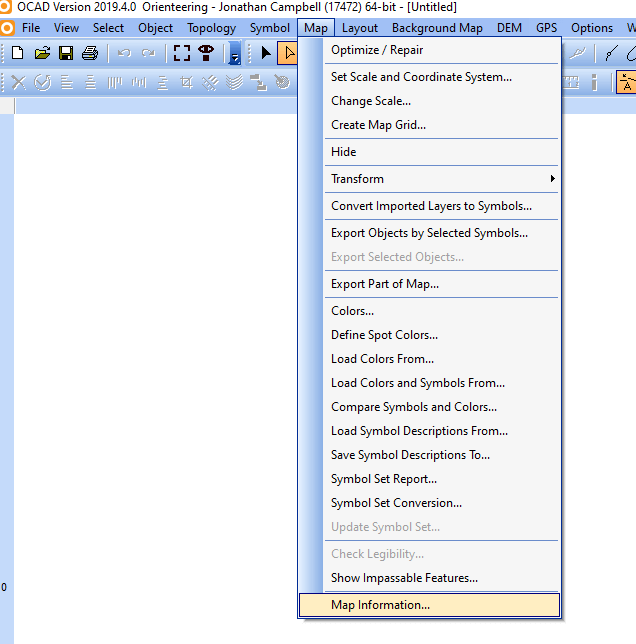Click the freehand drawing pen icon
Screen dimensions: 636x644
[578, 53]
